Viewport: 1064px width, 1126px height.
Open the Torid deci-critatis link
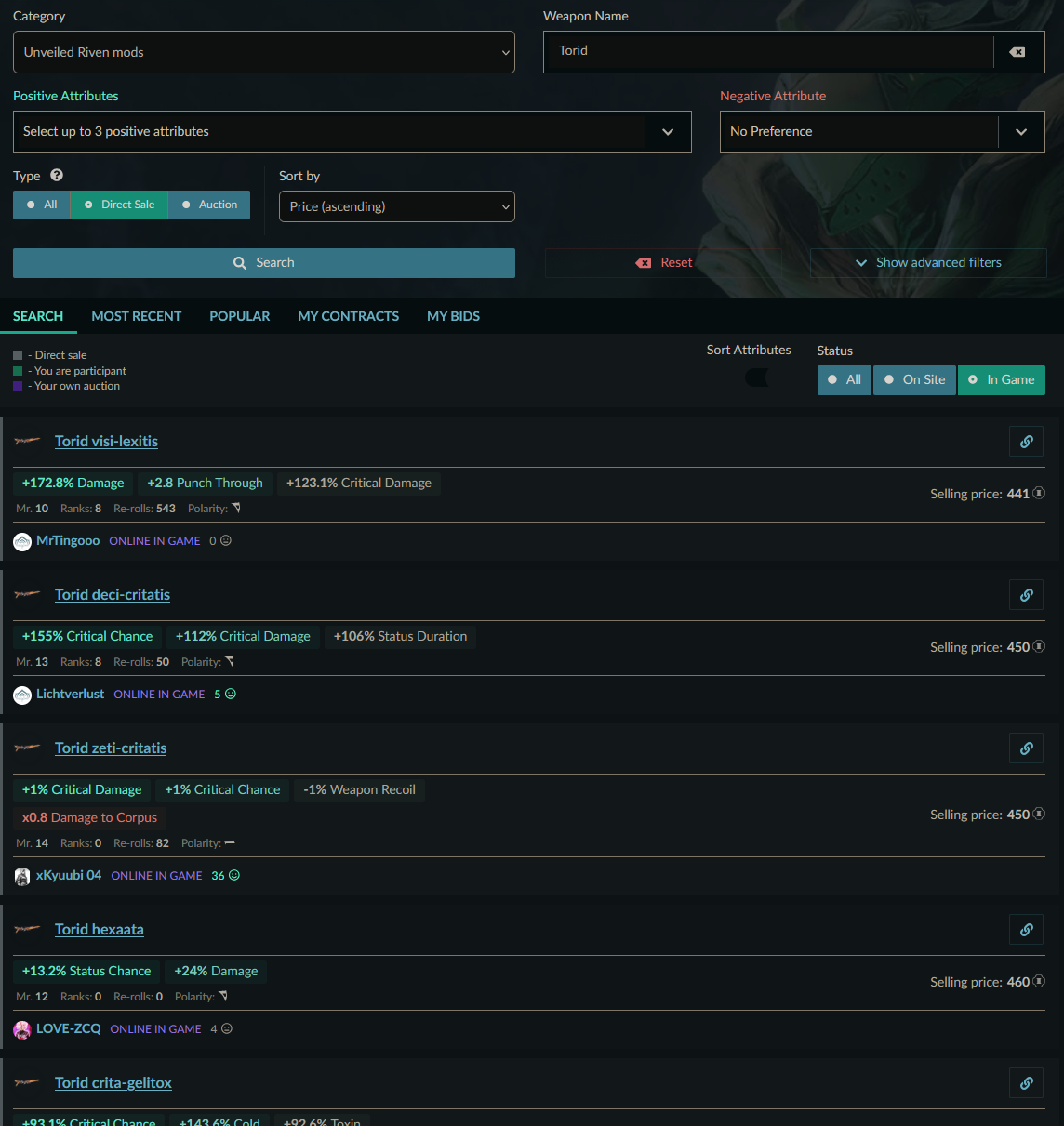click(x=113, y=595)
